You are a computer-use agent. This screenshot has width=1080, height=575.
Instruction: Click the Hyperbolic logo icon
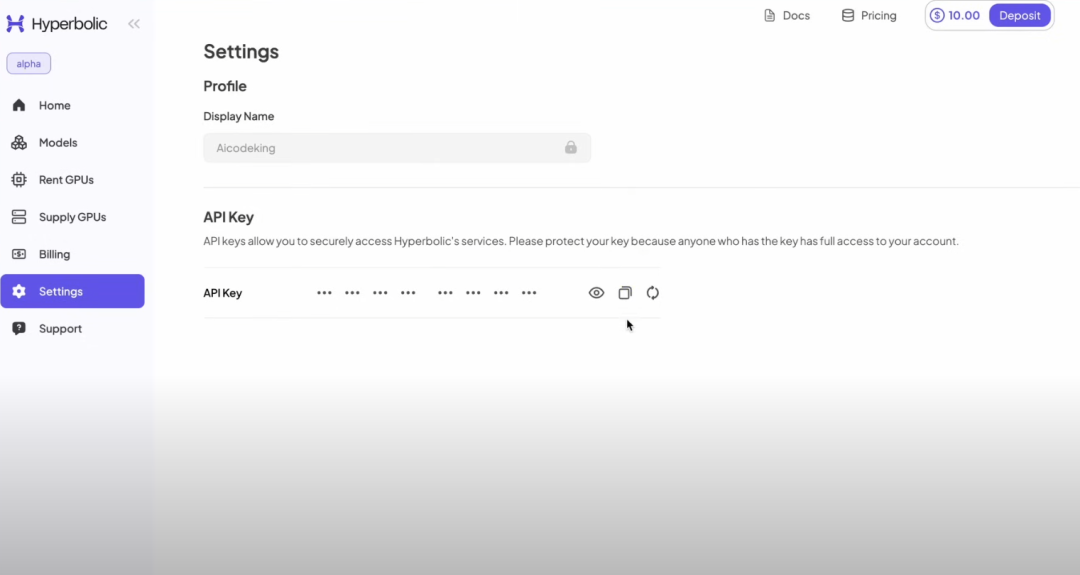(x=16, y=24)
